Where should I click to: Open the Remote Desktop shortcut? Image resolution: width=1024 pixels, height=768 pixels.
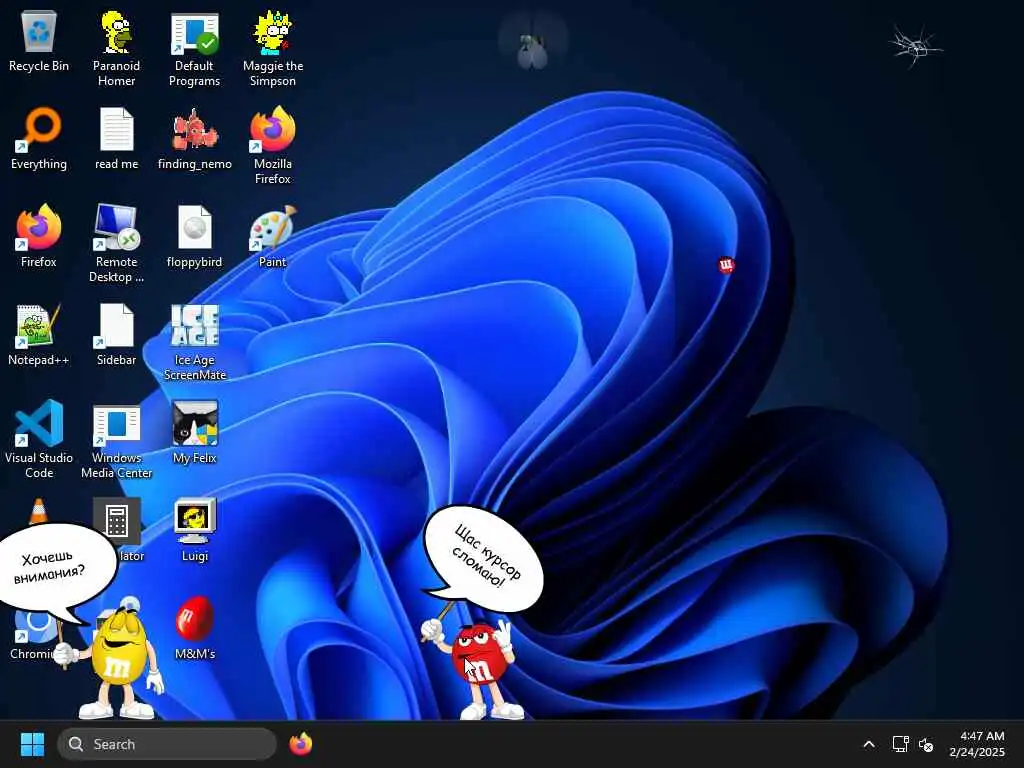click(x=116, y=244)
